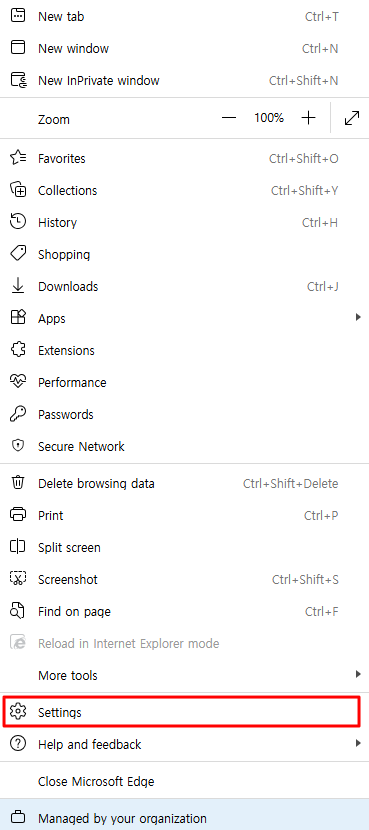Open Collections via its plus icon
369x830 pixels.
coord(18,190)
